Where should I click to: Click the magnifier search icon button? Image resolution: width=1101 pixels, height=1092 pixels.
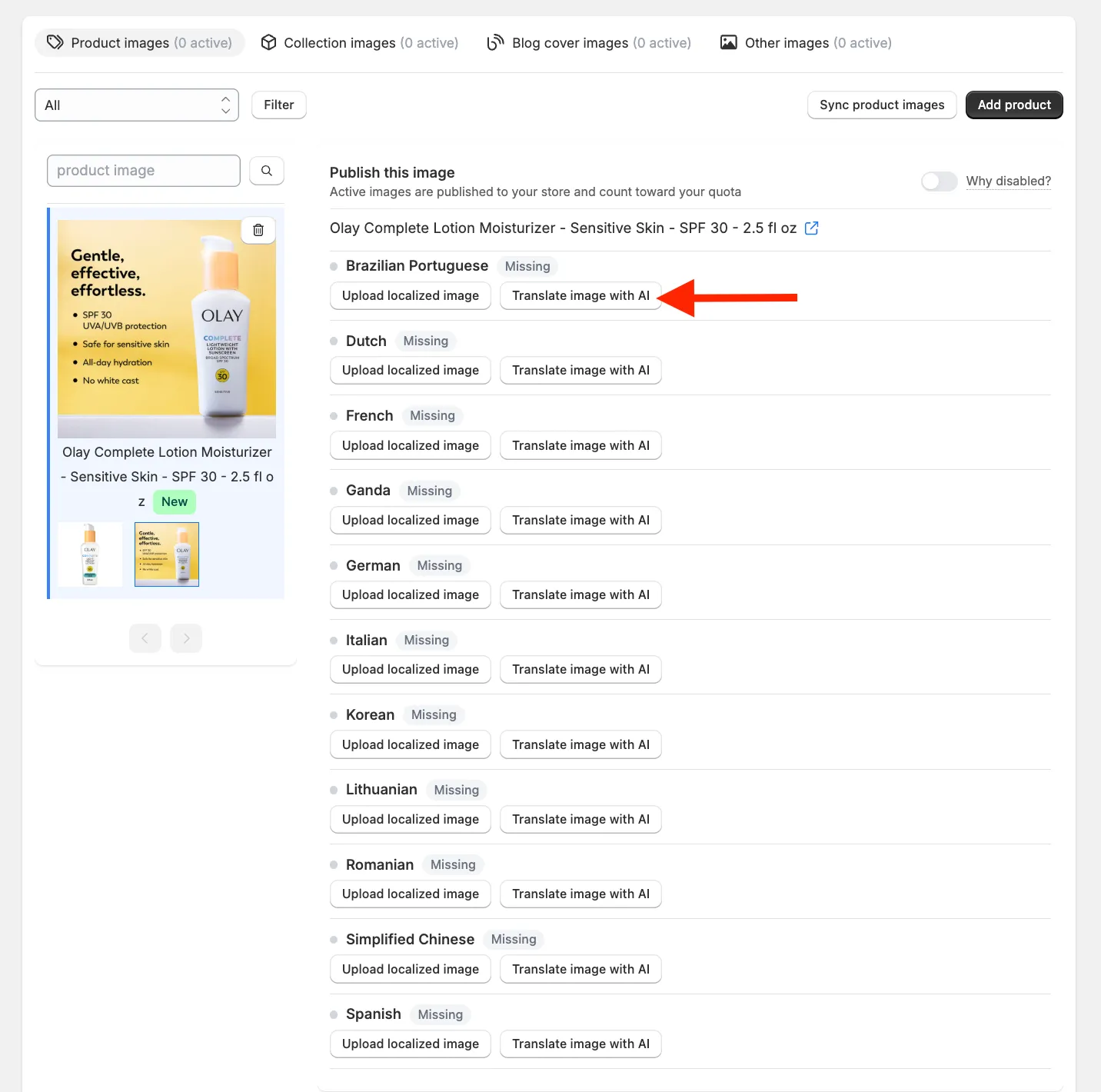tap(267, 171)
